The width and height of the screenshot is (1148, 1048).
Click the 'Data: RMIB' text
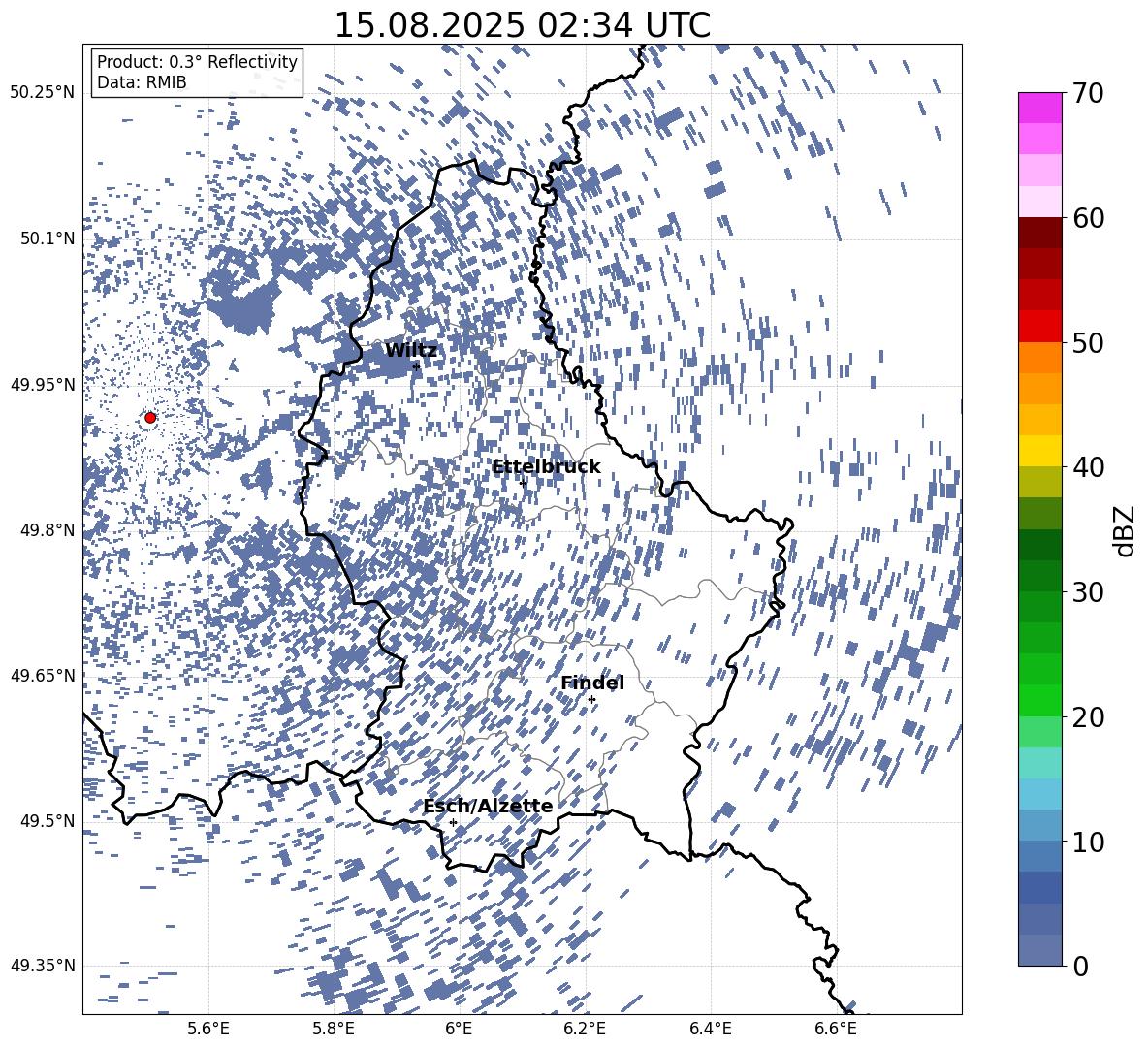click(x=142, y=82)
